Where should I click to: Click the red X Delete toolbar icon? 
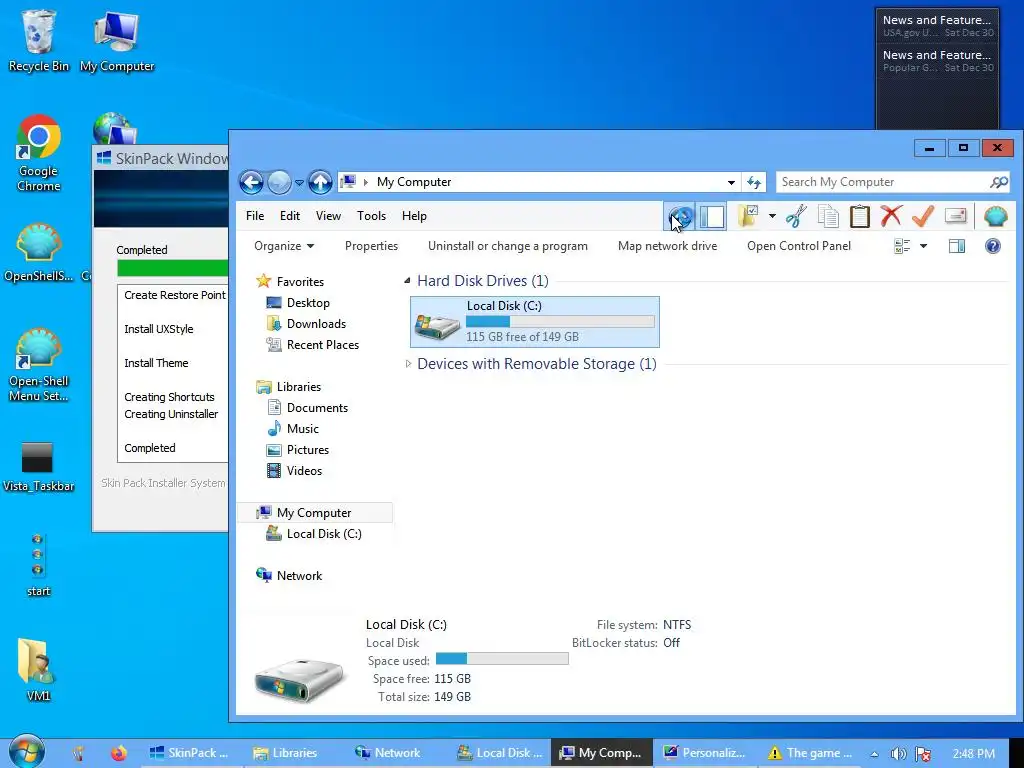coord(891,216)
